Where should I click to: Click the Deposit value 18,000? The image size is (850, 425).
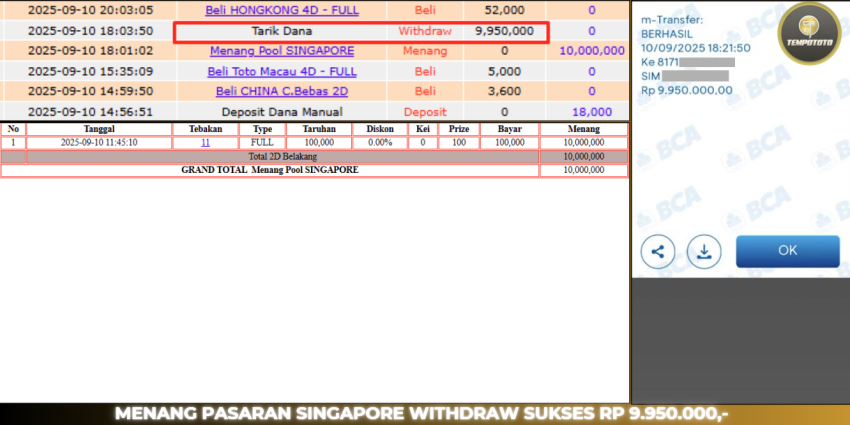(x=592, y=112)
